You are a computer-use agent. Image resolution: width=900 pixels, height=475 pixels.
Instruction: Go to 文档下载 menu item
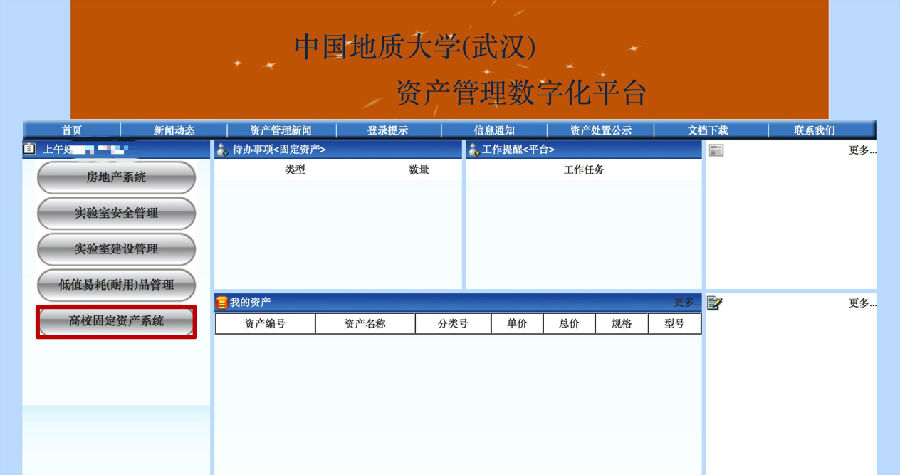(x=708, y=130)
